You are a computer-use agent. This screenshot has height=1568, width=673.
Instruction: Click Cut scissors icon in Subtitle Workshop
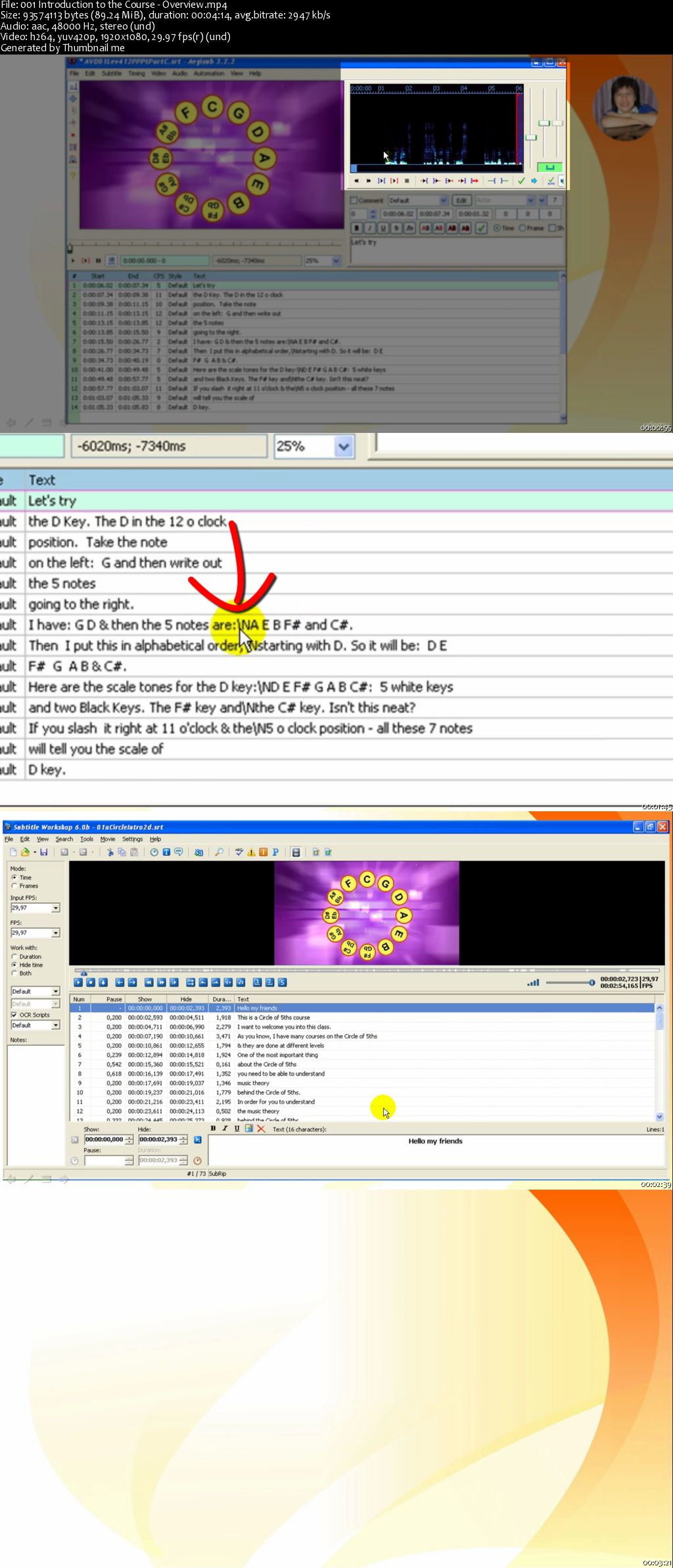click(x=110, y=852)
